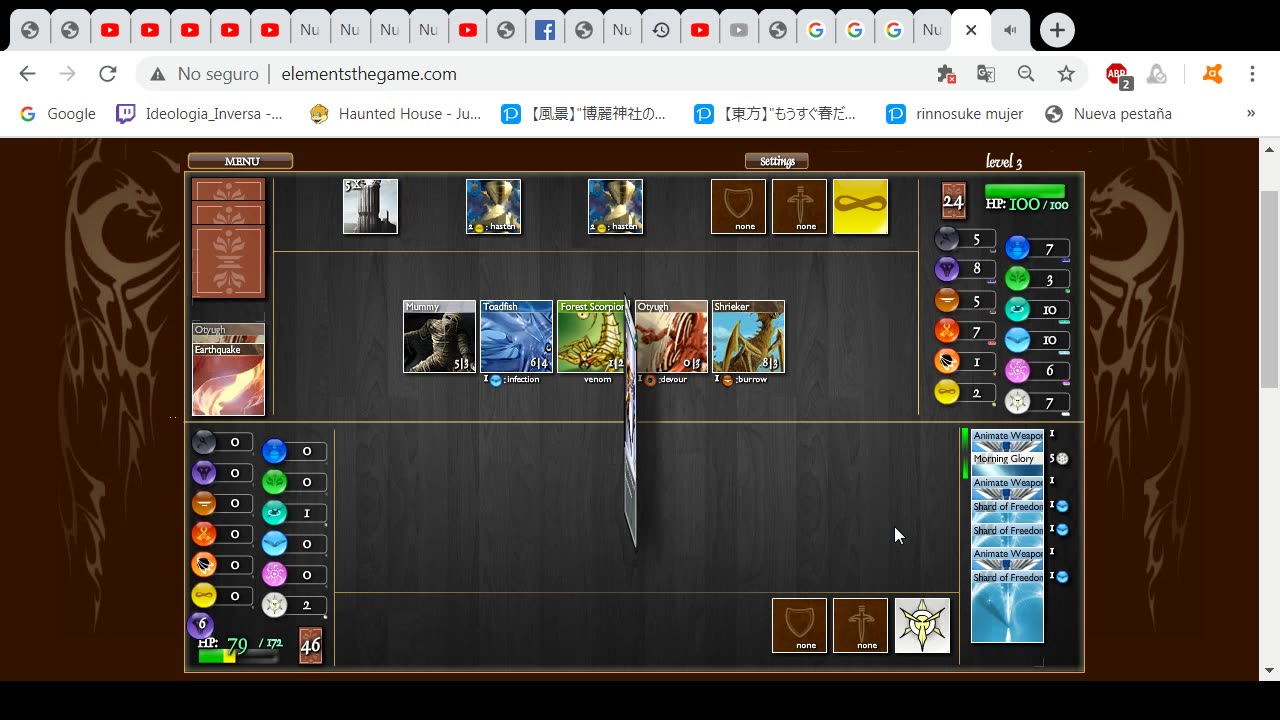Click the rightmost hasten permanent card
1280x720 pixels.
(x=615, y=206)
